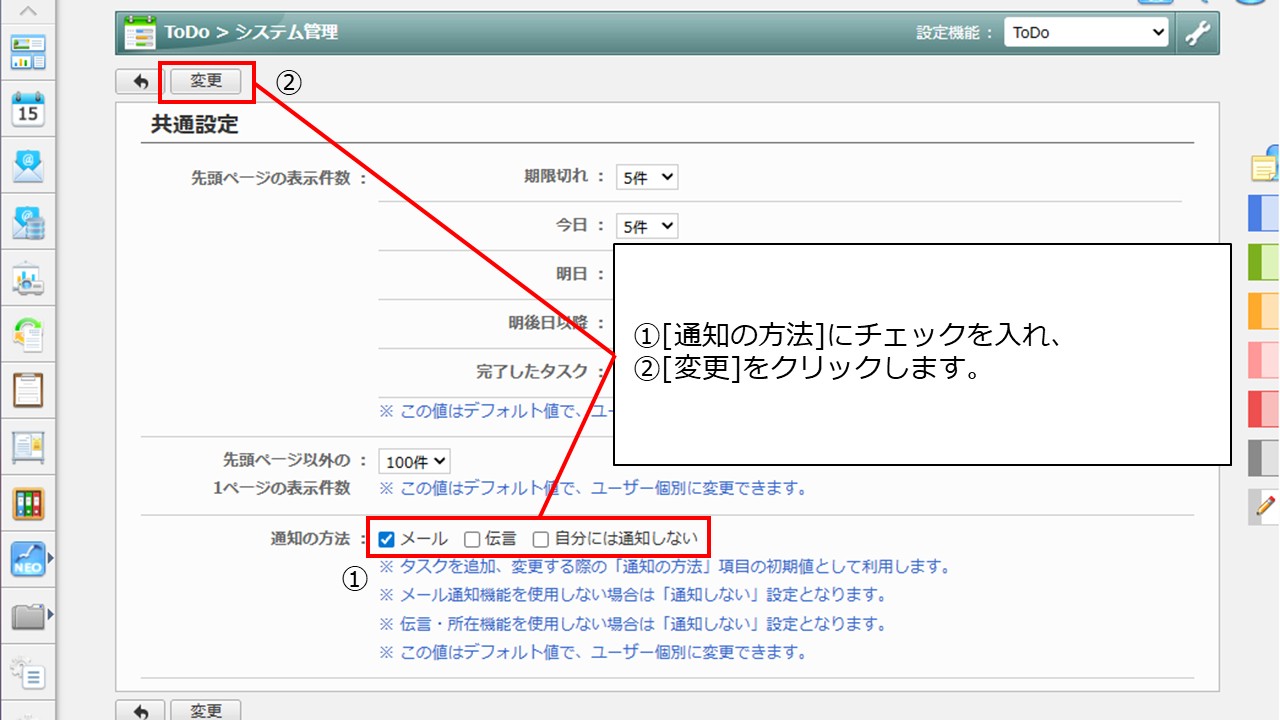Check the 伝言 notification checkbox
1280x720 pixels.
tap(473, 540)
